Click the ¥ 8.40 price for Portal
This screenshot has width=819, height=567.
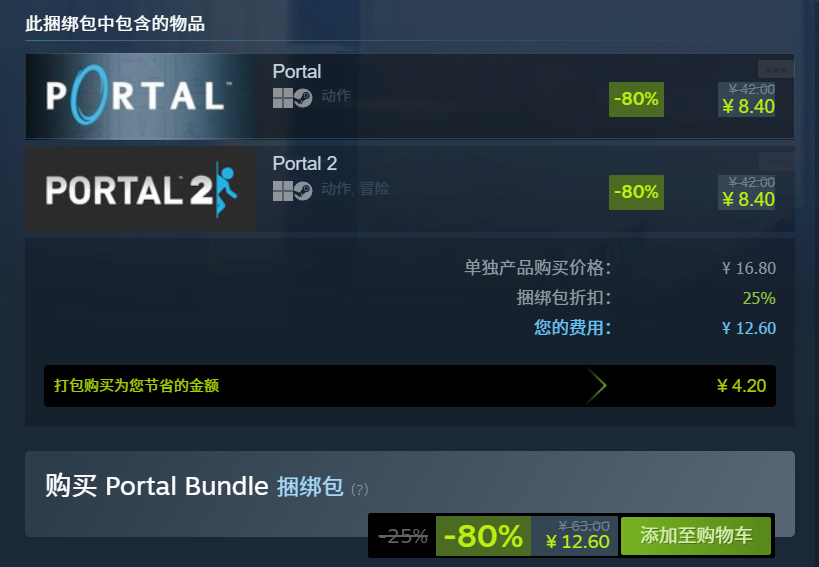point(748,107)
